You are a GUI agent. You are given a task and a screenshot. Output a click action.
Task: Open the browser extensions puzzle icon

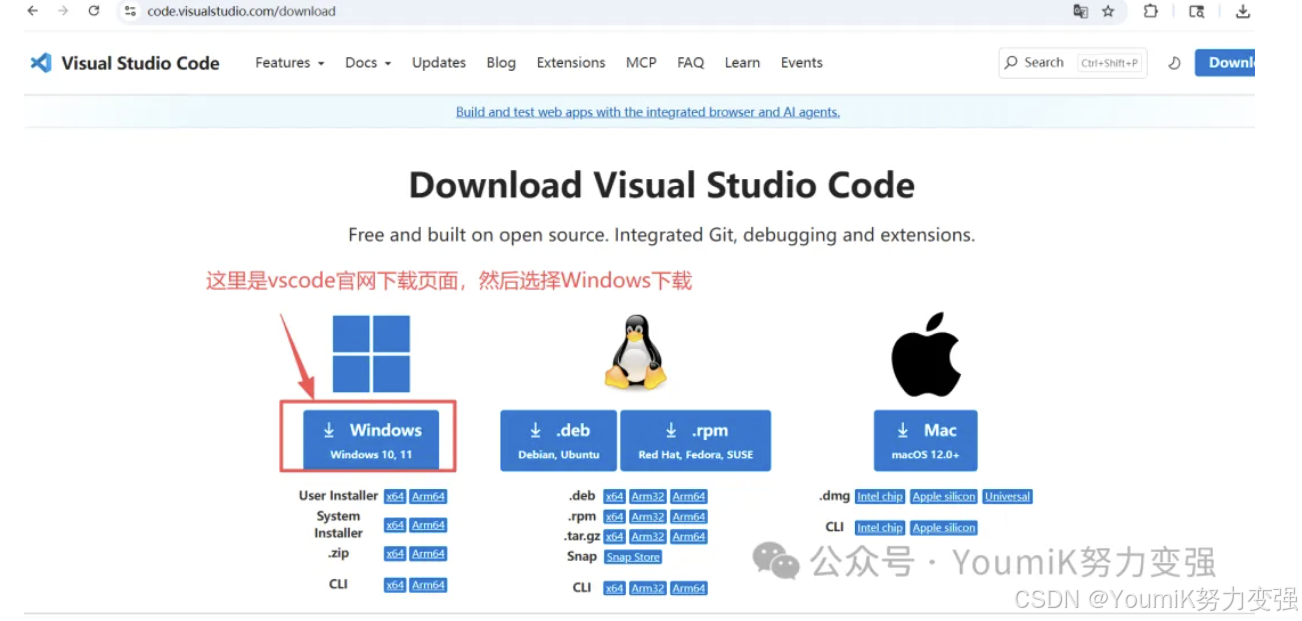[1151, 11]
